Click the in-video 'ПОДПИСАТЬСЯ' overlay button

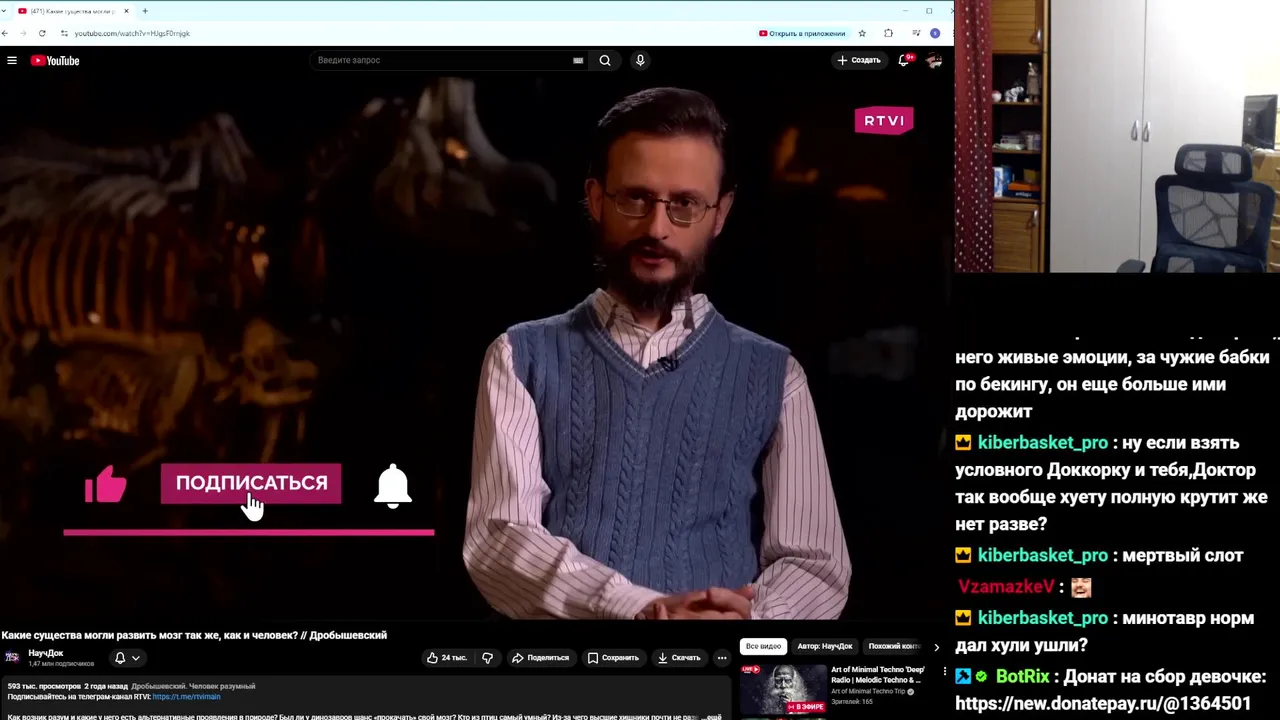pyautogui.click(x=251, y=483)
